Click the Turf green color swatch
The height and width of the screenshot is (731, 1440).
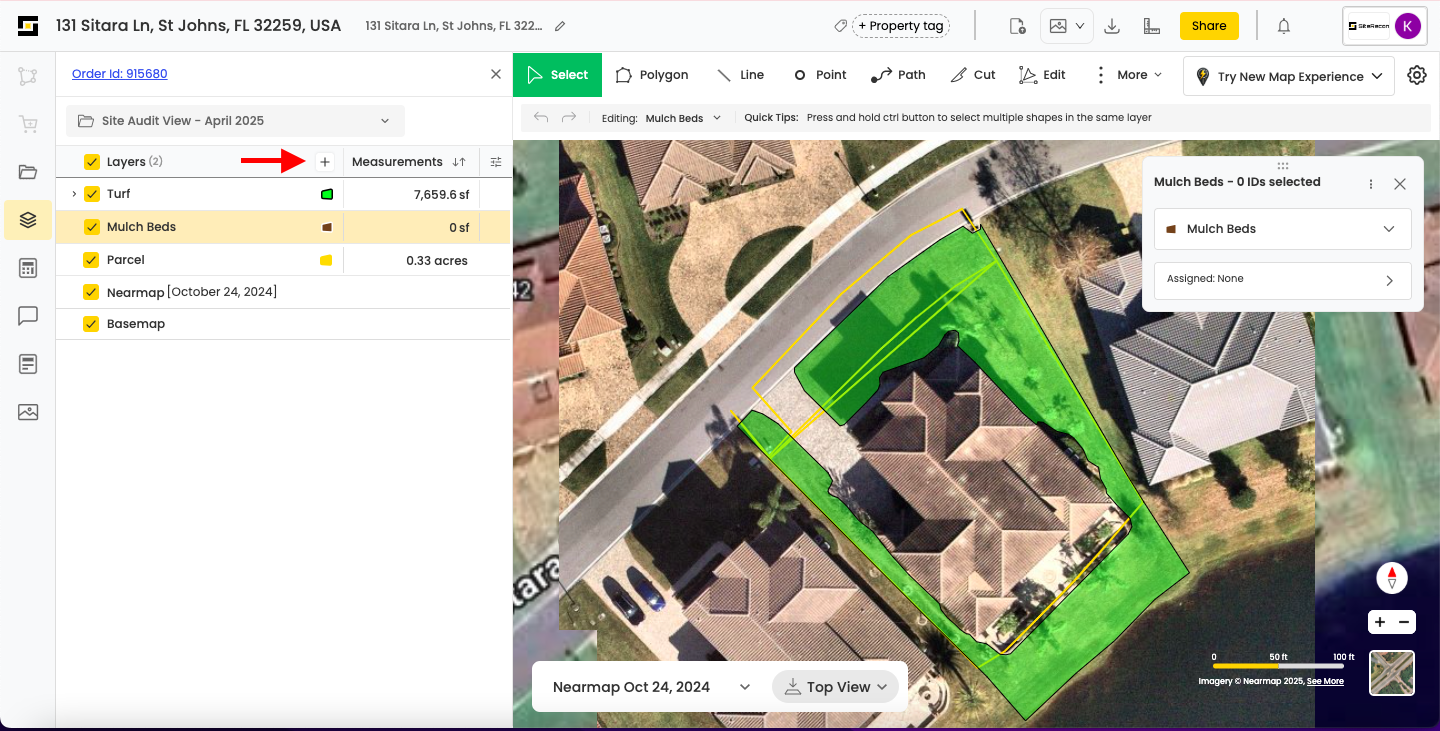pyautogui.click(x=327, y=194)
